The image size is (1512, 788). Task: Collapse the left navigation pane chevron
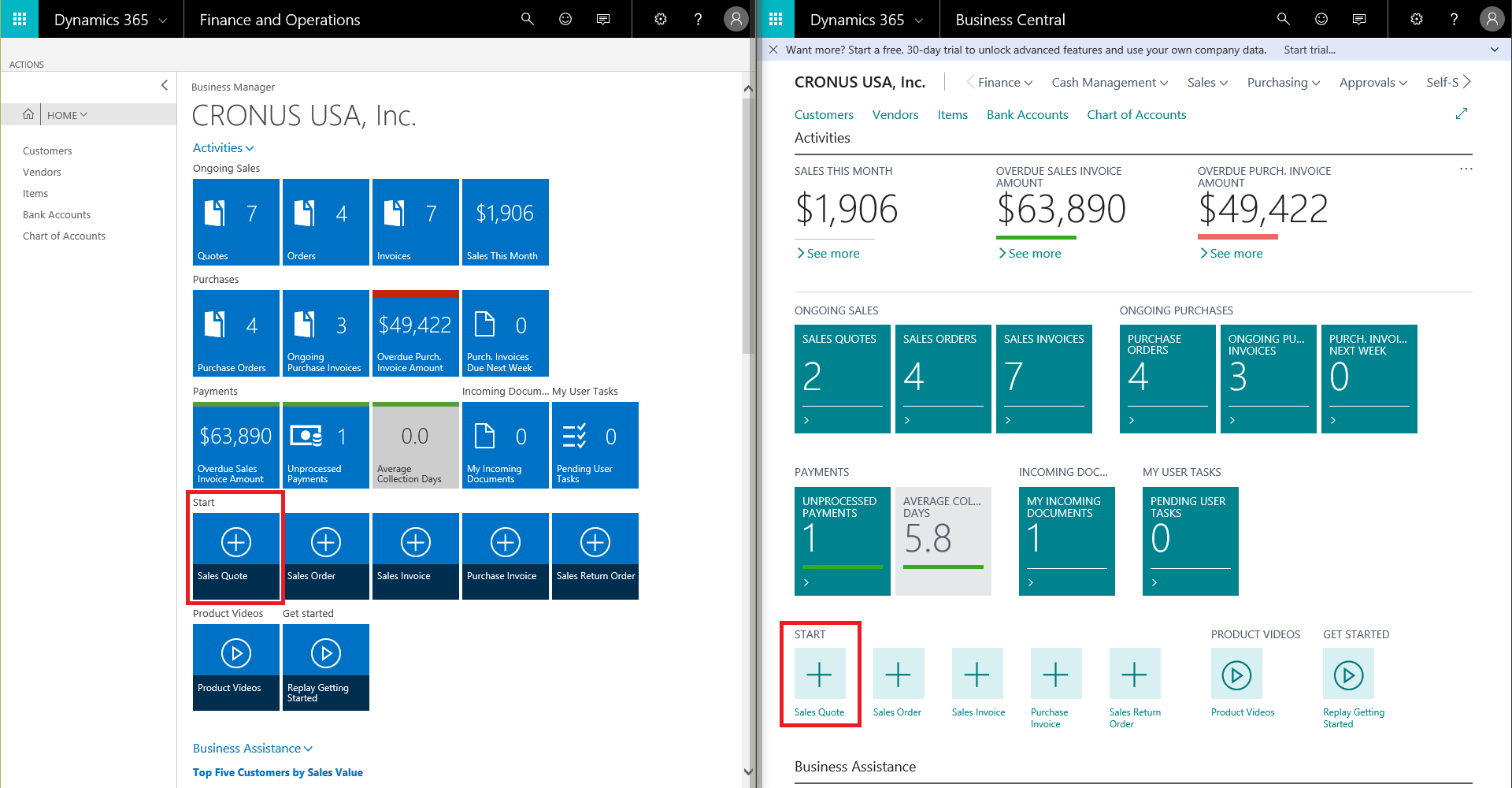(165, 85)
